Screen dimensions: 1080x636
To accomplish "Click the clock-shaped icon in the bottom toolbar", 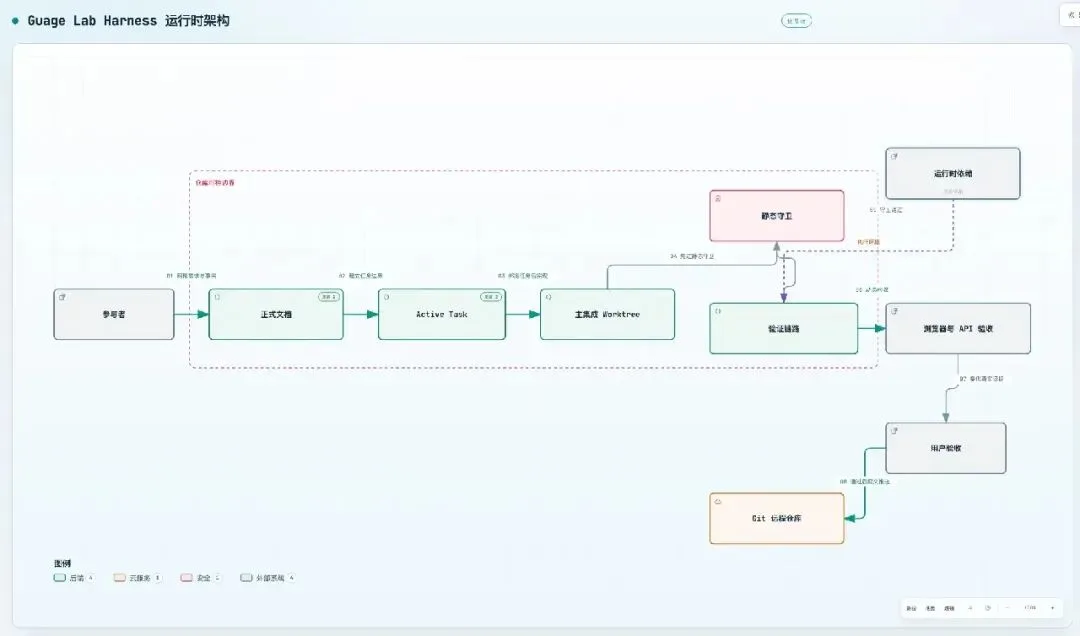I will pos(988,608).
